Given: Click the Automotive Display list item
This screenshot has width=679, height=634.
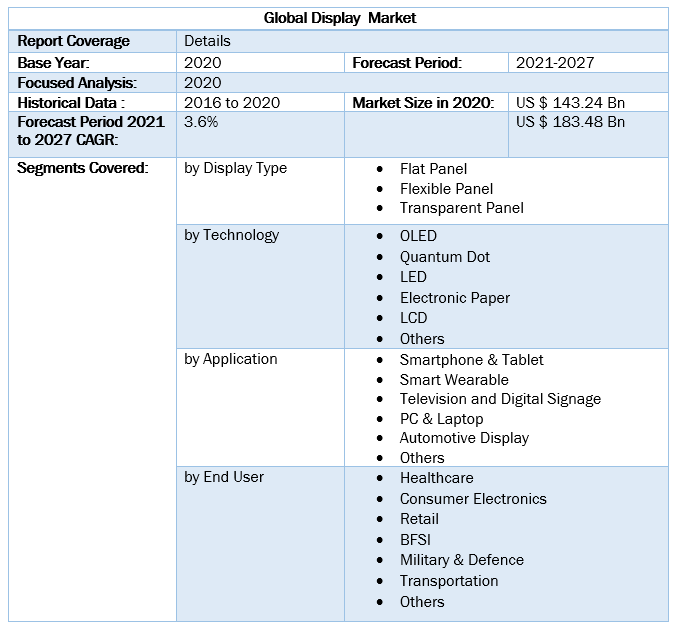Looking at the screenshot, I should click(464, 437).
